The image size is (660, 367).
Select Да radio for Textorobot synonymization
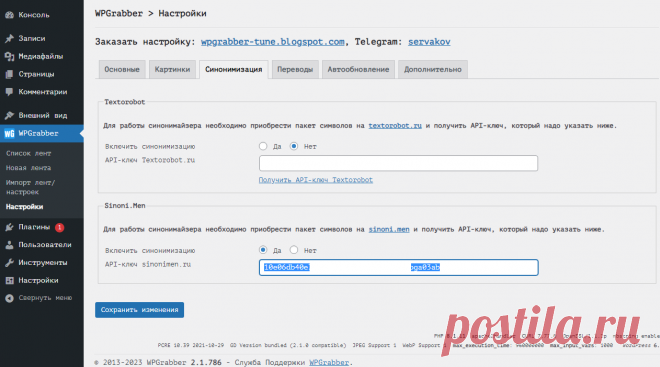[x=263, y=146]
